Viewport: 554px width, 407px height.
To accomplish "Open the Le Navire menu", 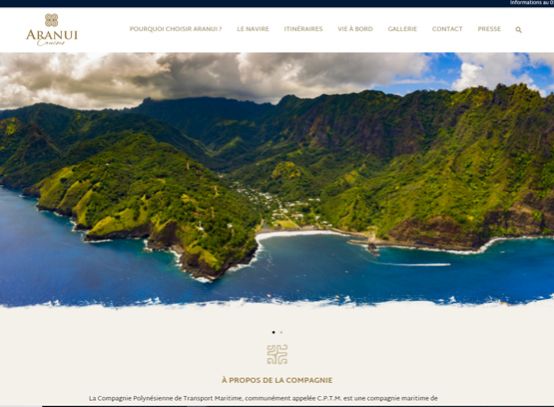I will coord(253,29).
